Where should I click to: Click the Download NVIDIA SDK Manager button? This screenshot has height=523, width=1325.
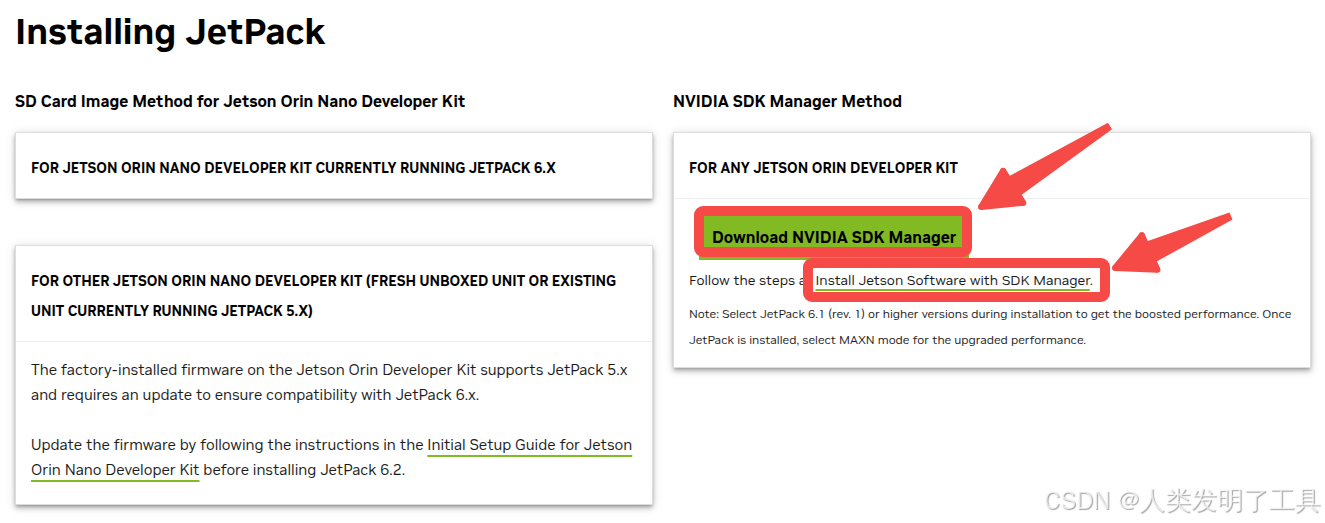834,236
